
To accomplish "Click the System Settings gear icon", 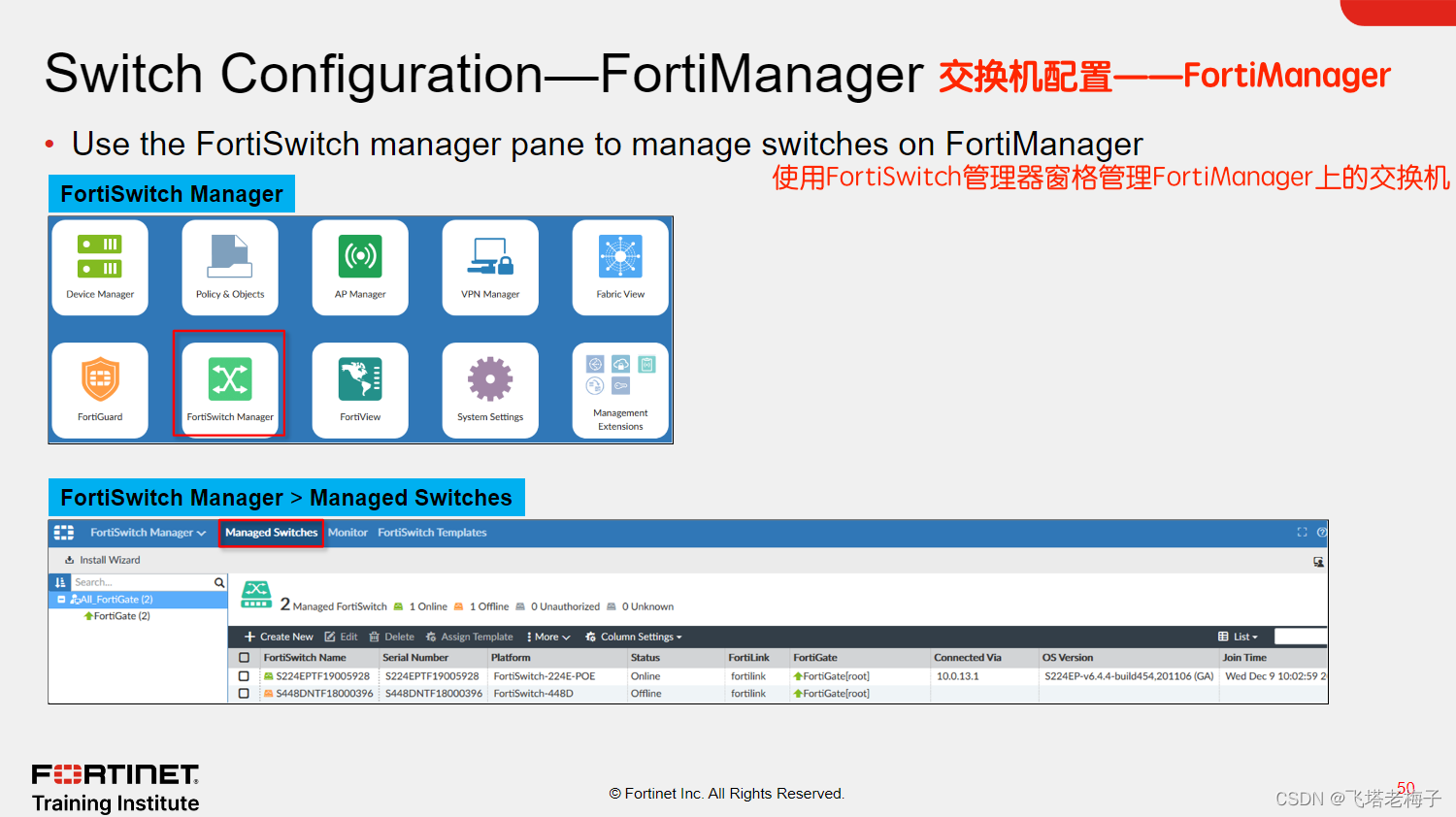I will (489, 390).
